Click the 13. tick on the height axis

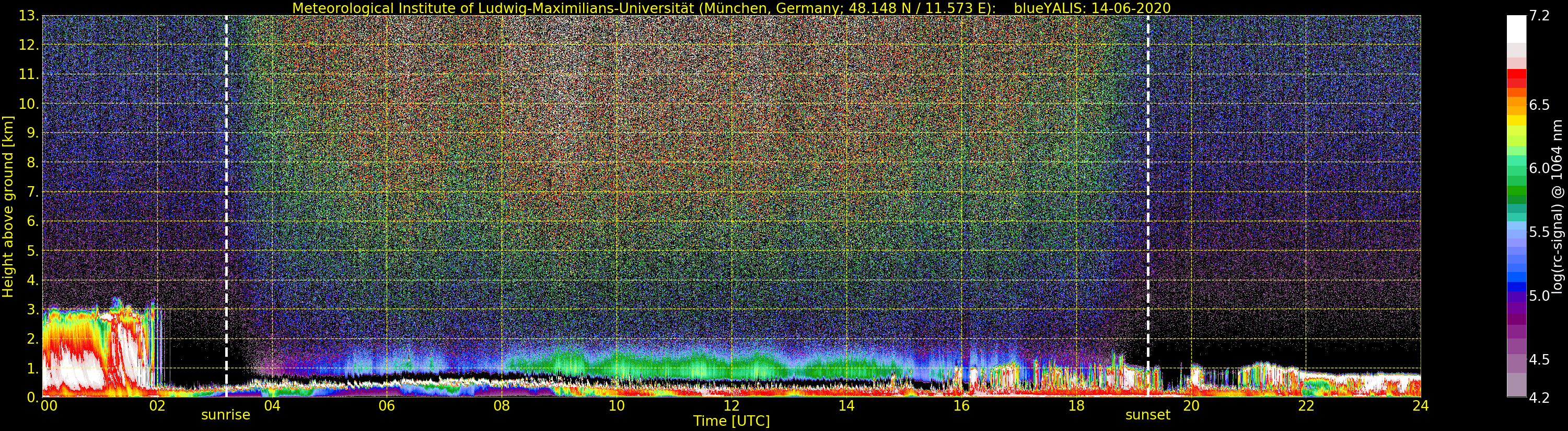(29, 16)
